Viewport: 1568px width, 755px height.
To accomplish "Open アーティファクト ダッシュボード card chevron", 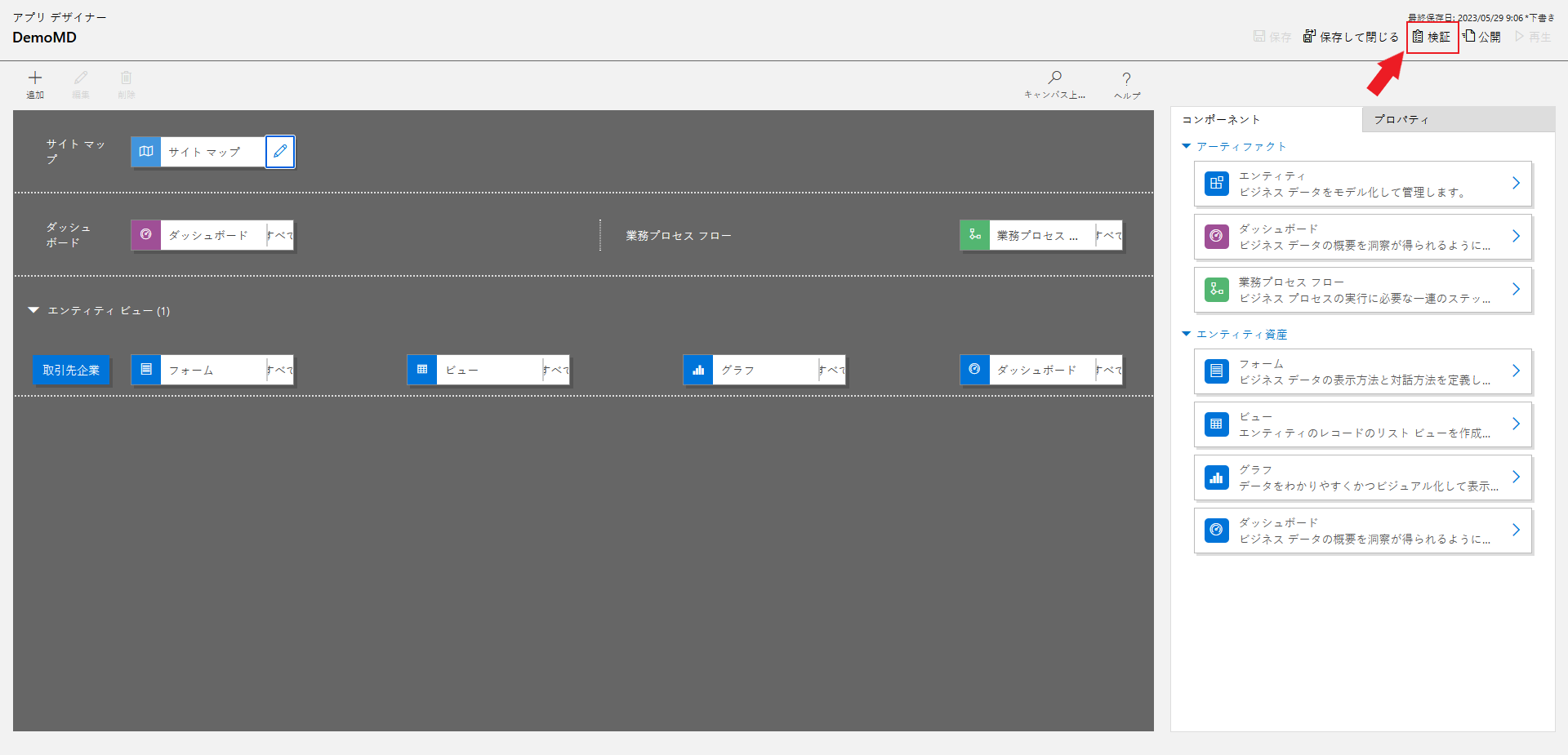I will coord(1516,236).
